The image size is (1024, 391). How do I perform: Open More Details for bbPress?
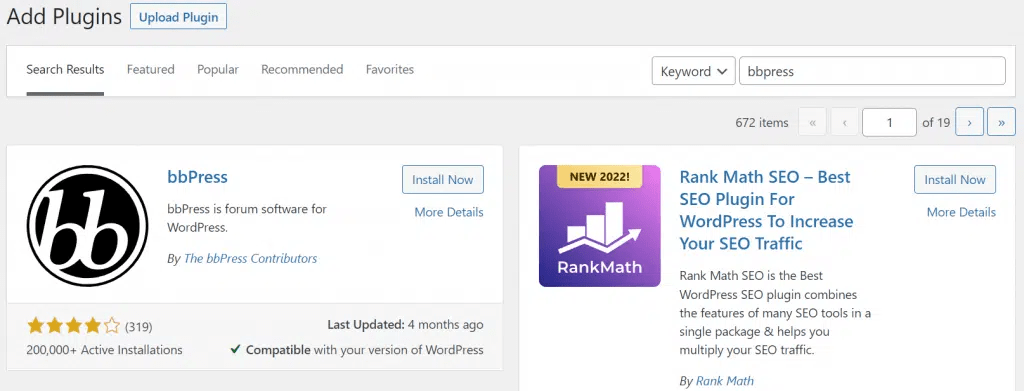coord(449,212)
